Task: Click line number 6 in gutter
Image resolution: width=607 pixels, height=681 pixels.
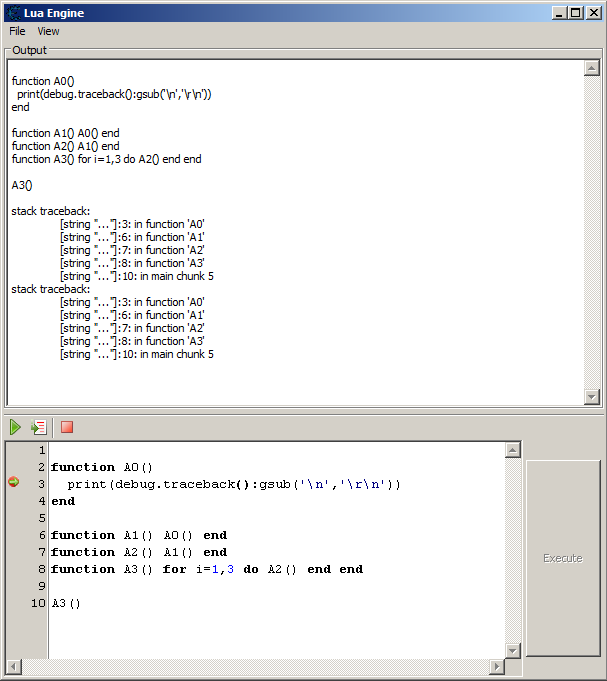Action: 42,535
